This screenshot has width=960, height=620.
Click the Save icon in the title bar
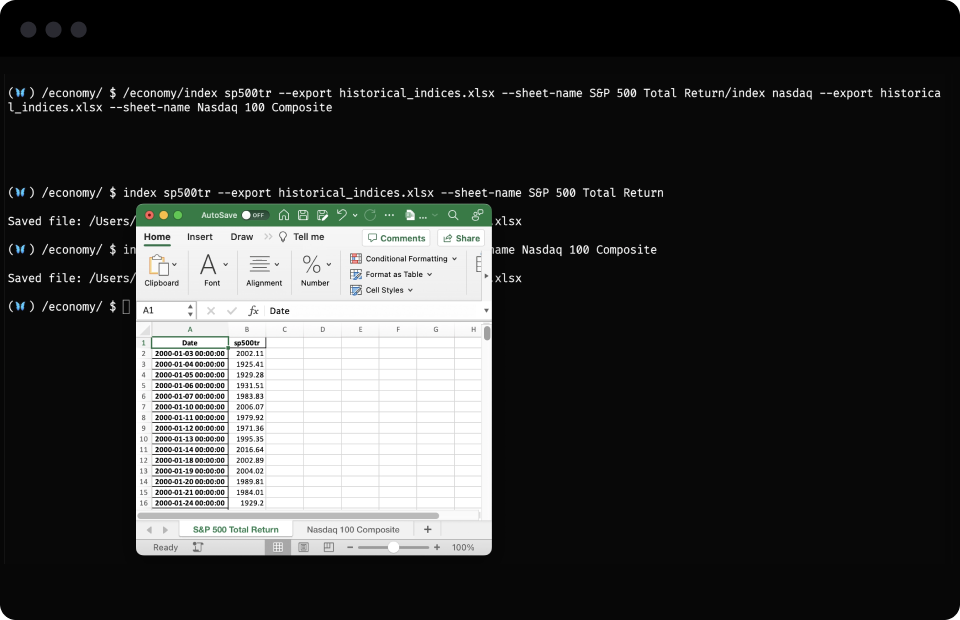pos(303,215)
